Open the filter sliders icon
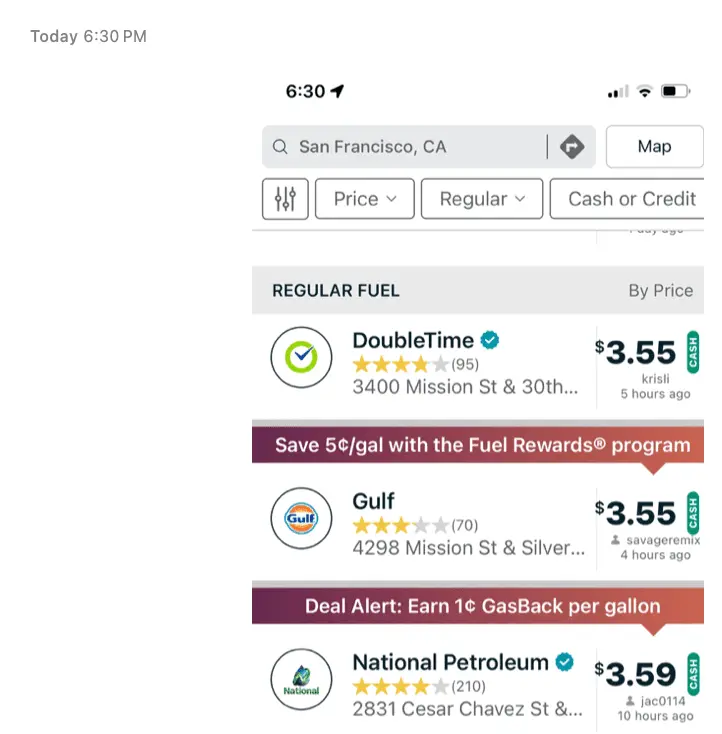 (x=285, y=199)
